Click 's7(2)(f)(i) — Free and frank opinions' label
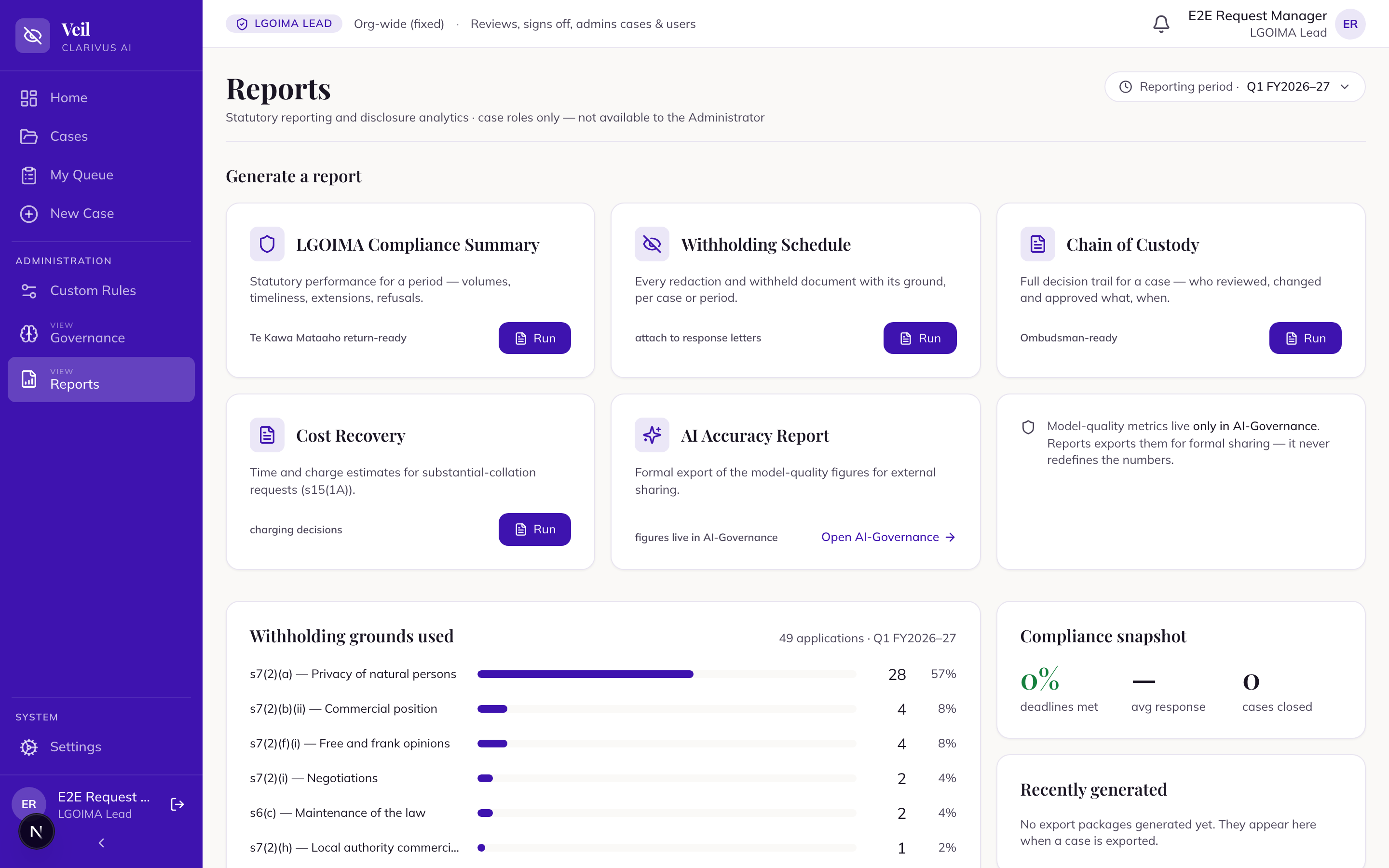Image resolution: width=1389 pixels, height=868 pixels. (350, 744)
